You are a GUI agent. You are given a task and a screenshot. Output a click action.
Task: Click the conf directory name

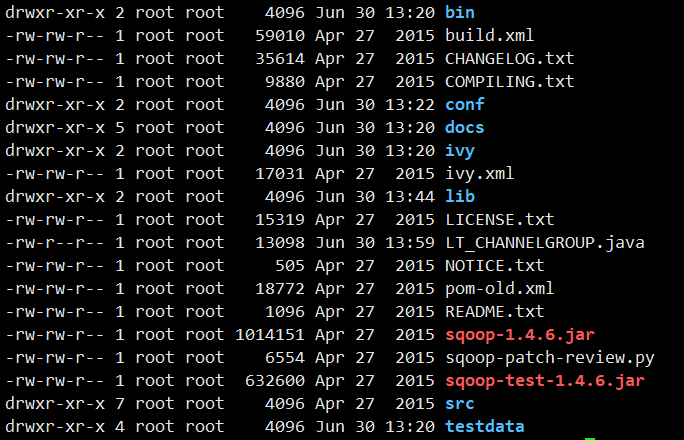click(465, 104)
